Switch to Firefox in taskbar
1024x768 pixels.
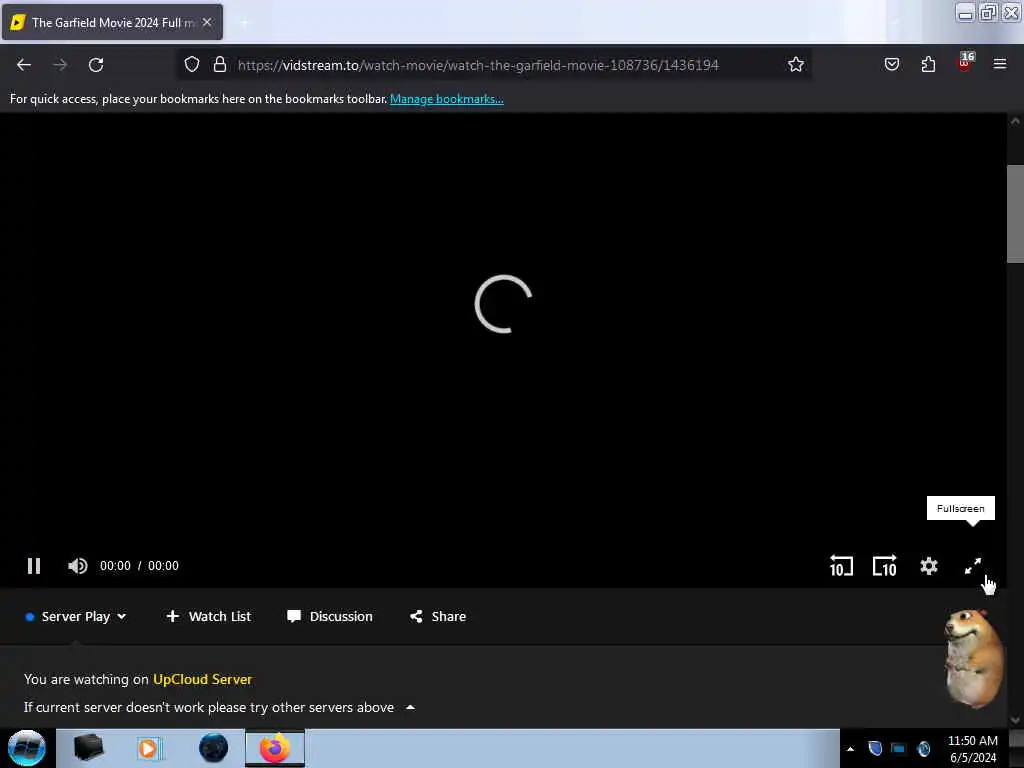coord(275,748)
